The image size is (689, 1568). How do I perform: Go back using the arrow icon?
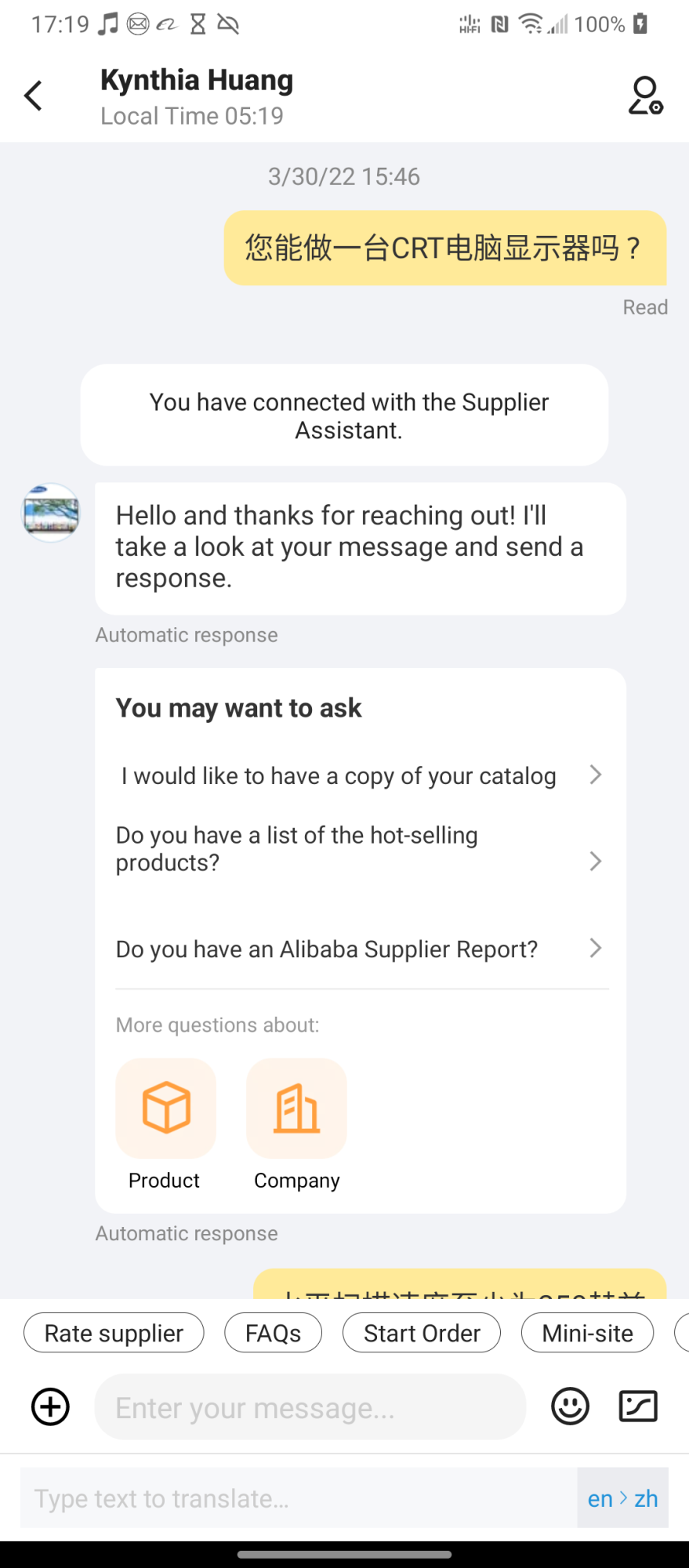click(x=34, y=96)
